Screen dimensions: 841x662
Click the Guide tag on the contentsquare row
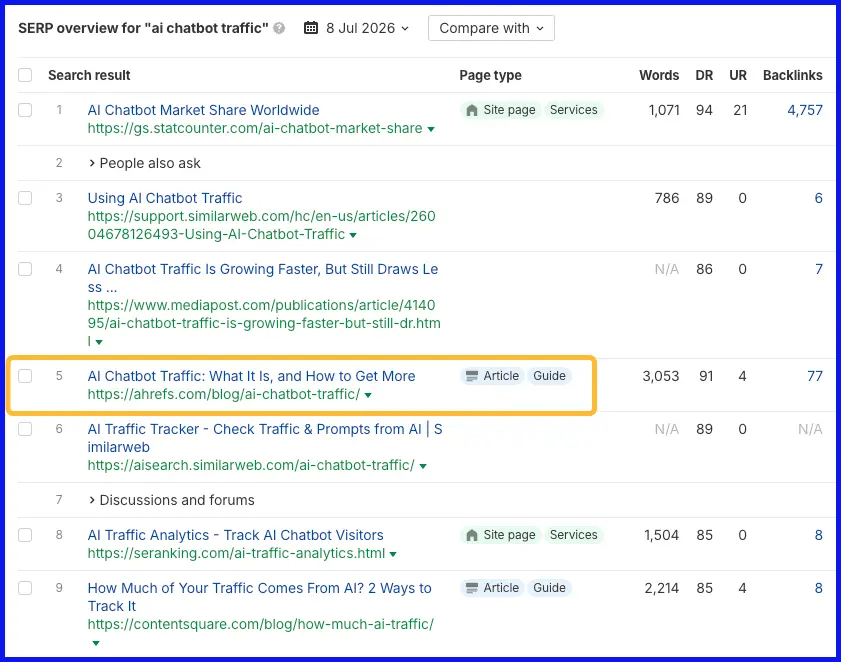point(549,588)
